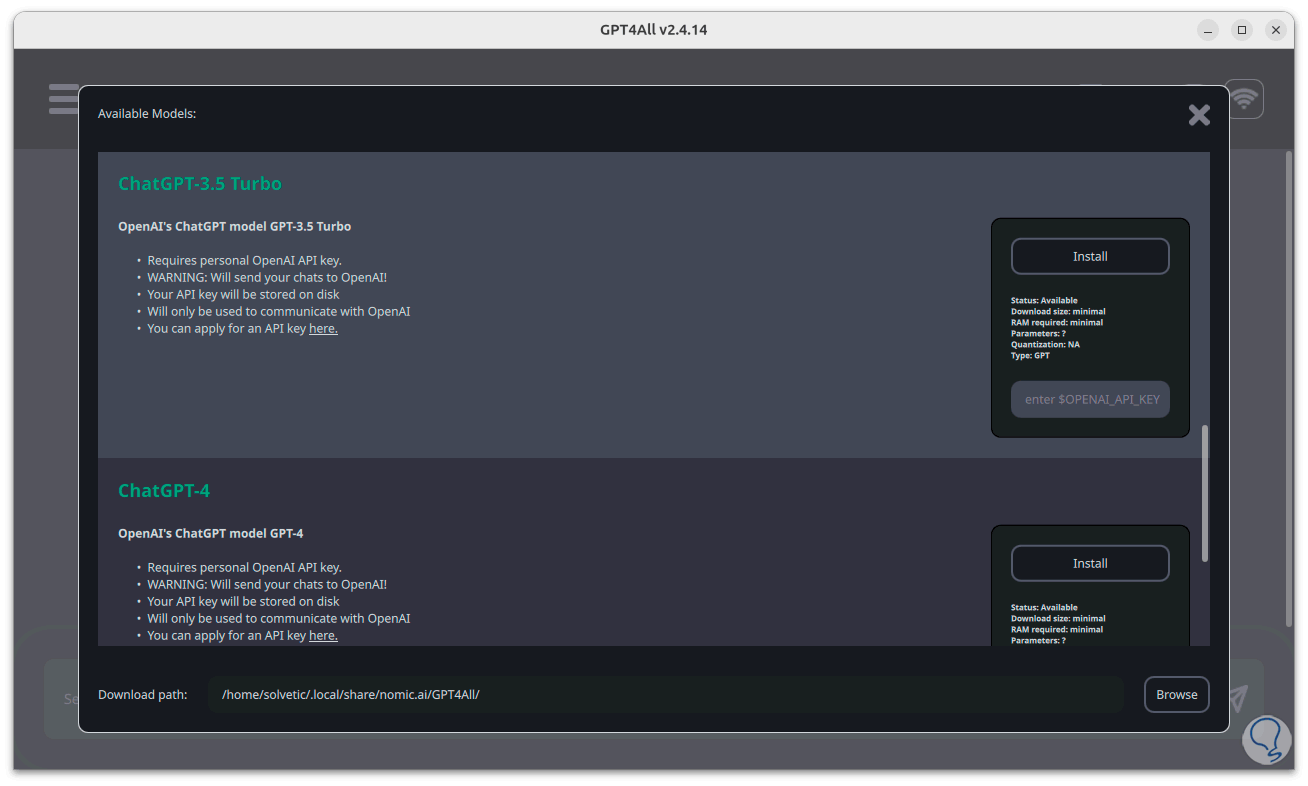Screen dimensions: 1308x786
Task: Click 'Your API key will be stored' under ChatGPT-4
Action: [243, 602]
